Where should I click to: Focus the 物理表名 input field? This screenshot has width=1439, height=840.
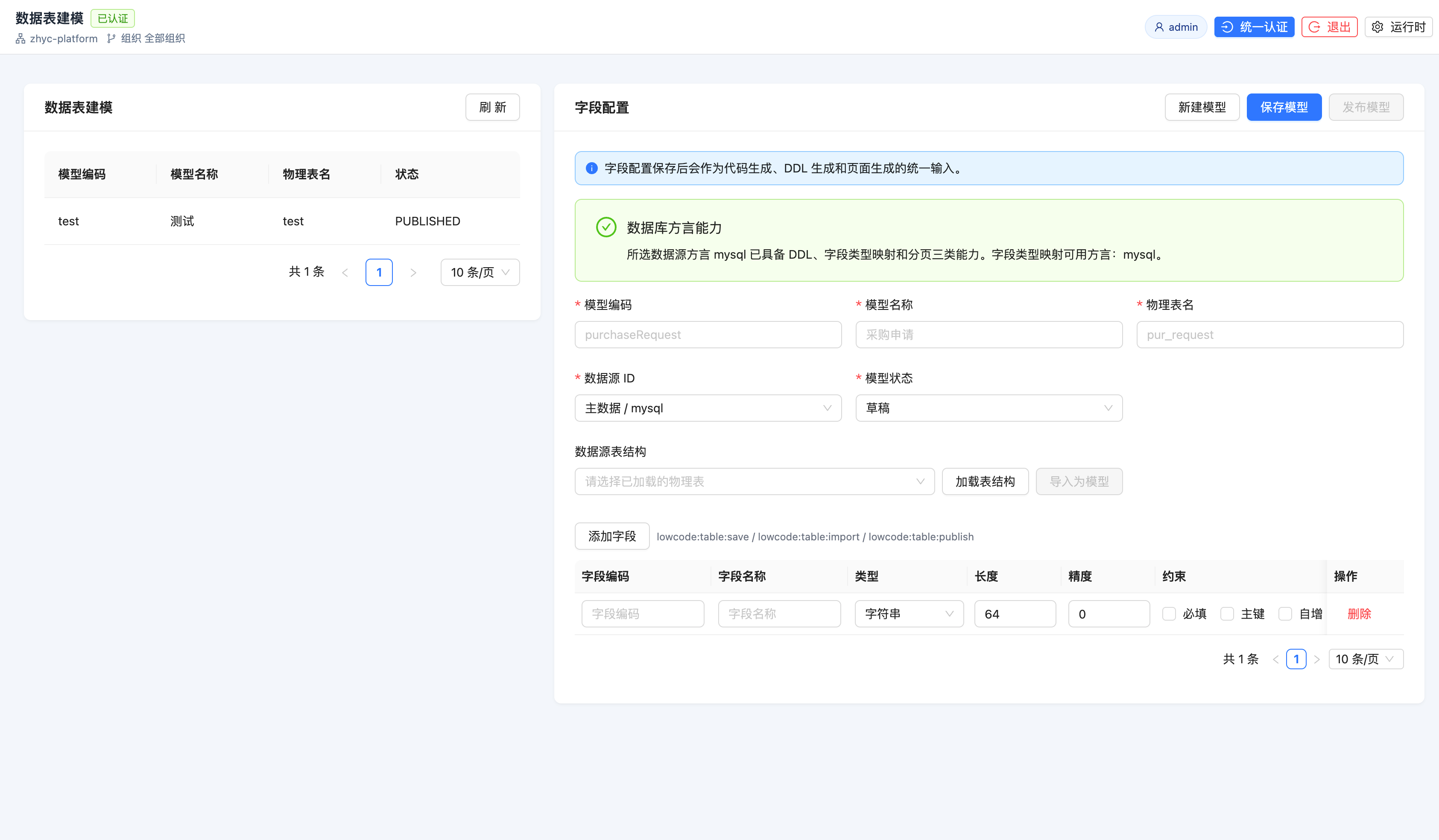point(1270,334)
